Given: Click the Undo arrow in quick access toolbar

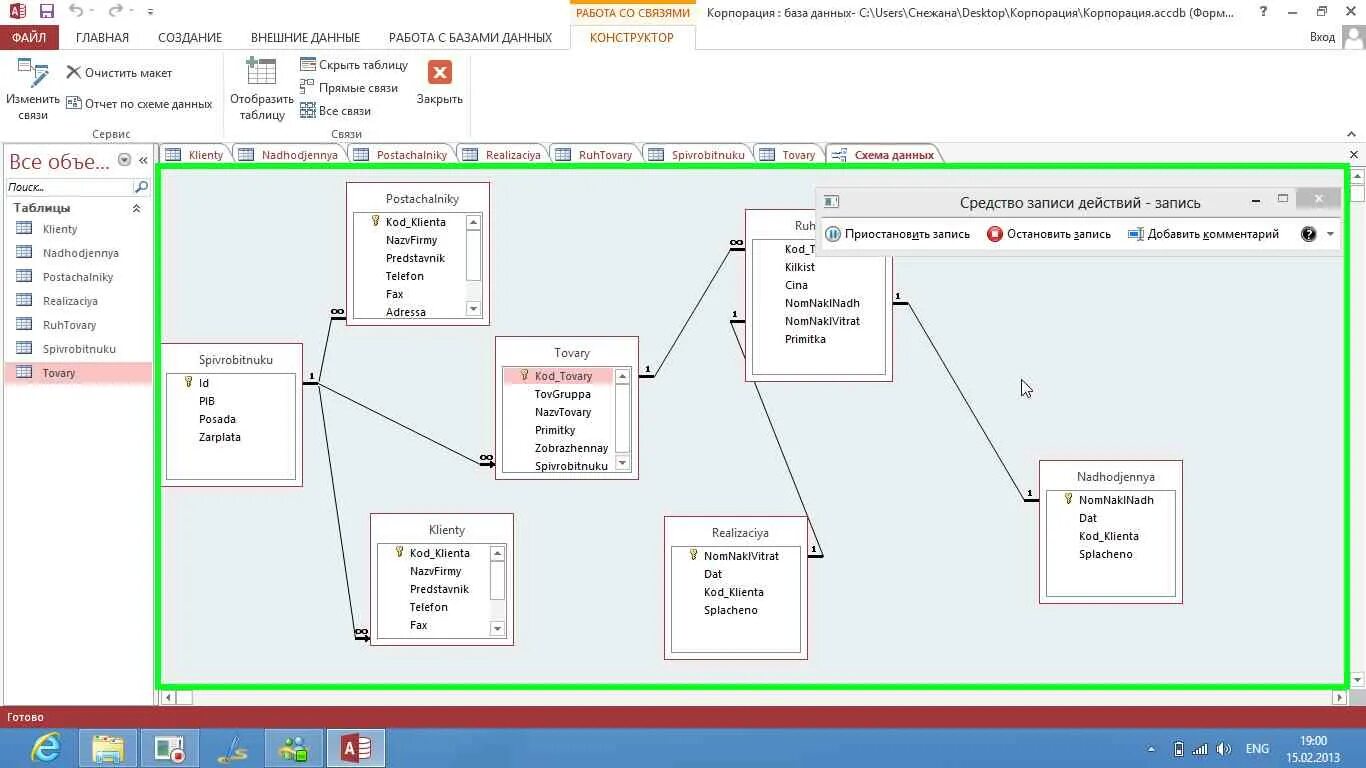Looking at the screenshot, I should tap(76, 11).
